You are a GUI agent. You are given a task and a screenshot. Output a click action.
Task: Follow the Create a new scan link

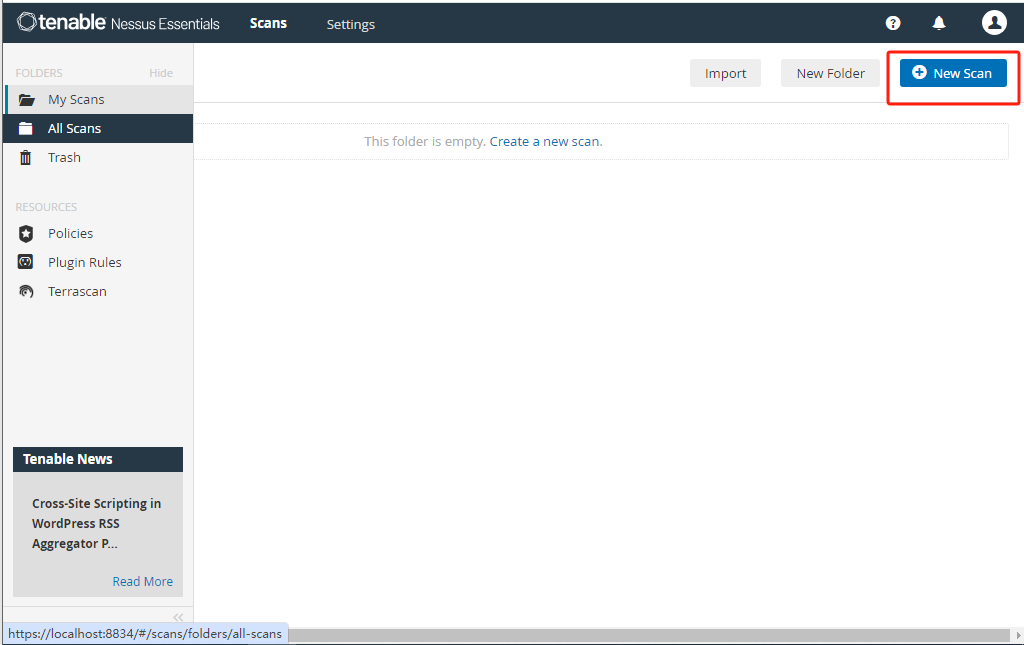tap(545, 141)
